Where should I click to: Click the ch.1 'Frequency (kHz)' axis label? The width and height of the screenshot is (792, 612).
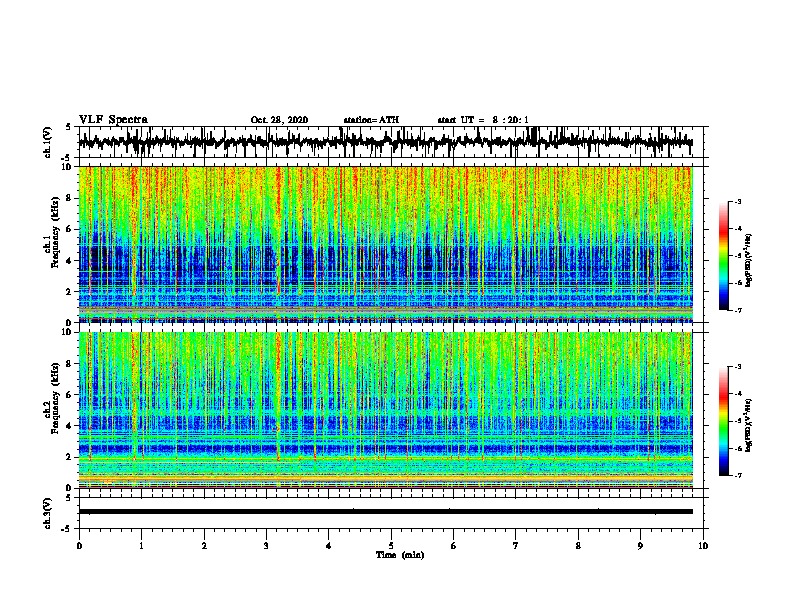[55, 232]
